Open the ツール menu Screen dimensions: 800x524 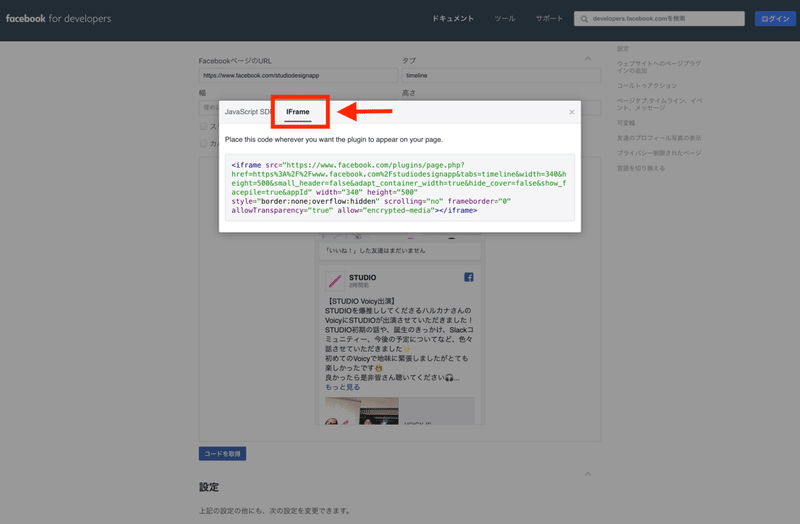pyautogui.click(x=505, y=18)
